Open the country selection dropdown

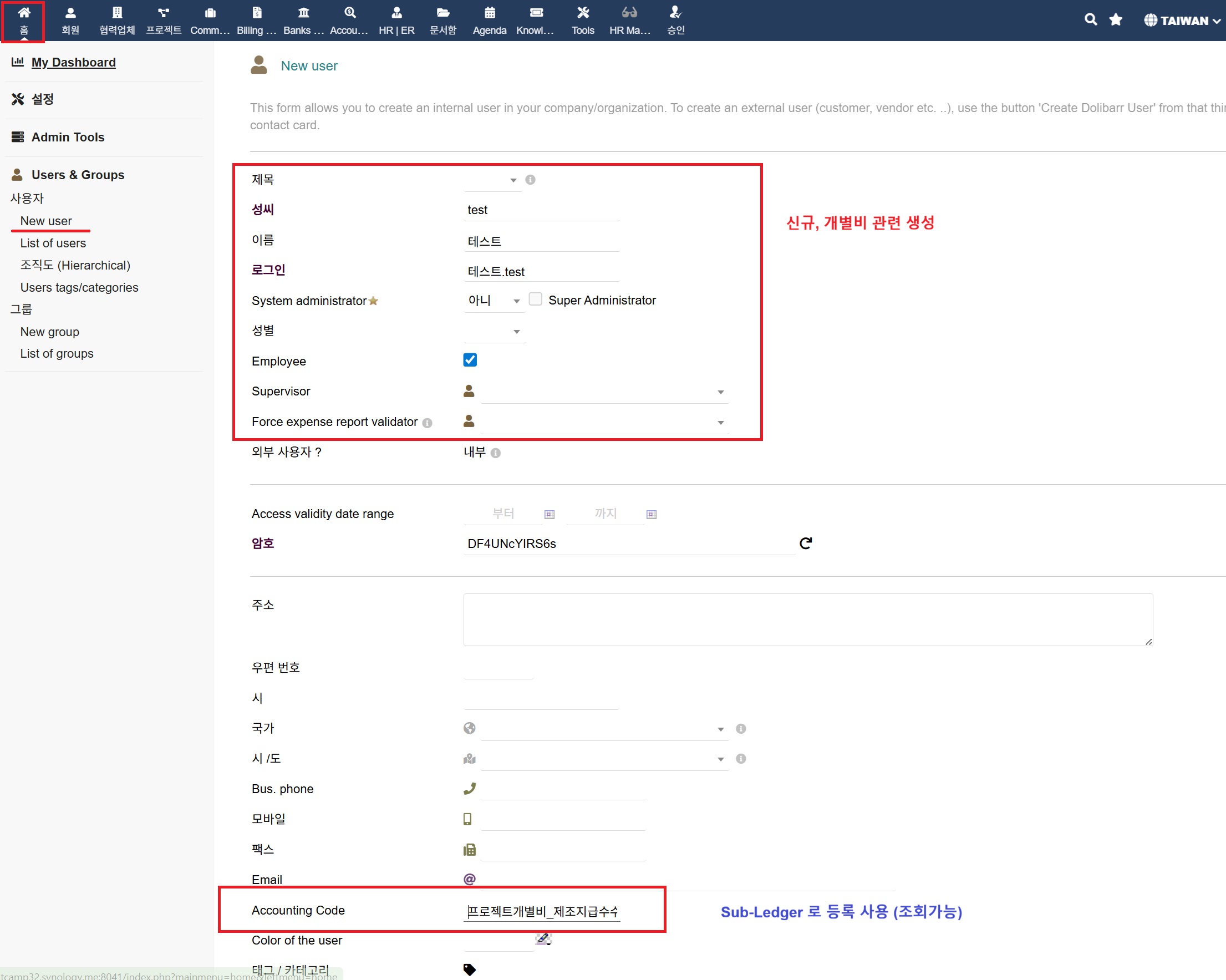click(x=604, y=729)
